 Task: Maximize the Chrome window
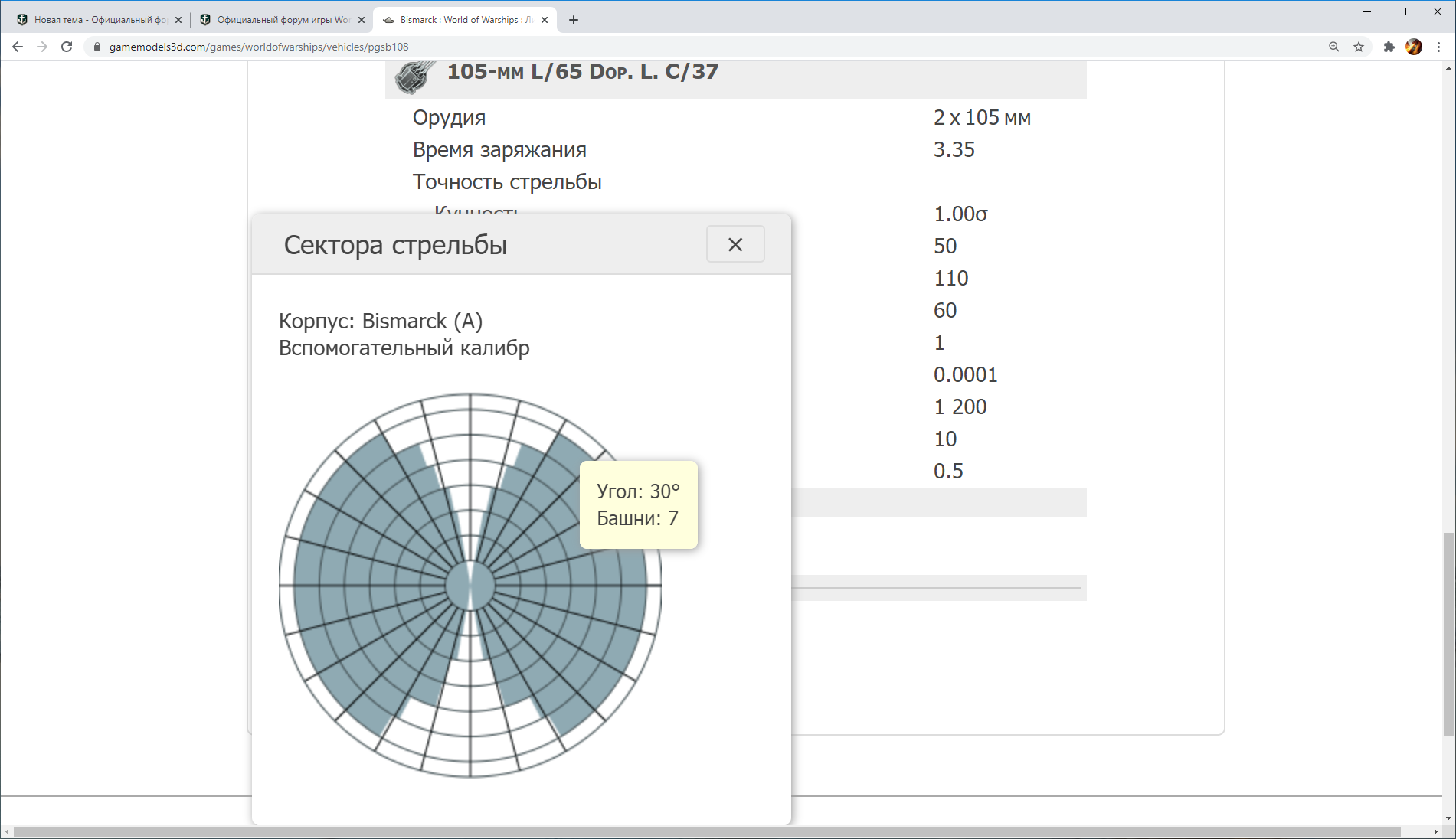(x=1402, y=11)
